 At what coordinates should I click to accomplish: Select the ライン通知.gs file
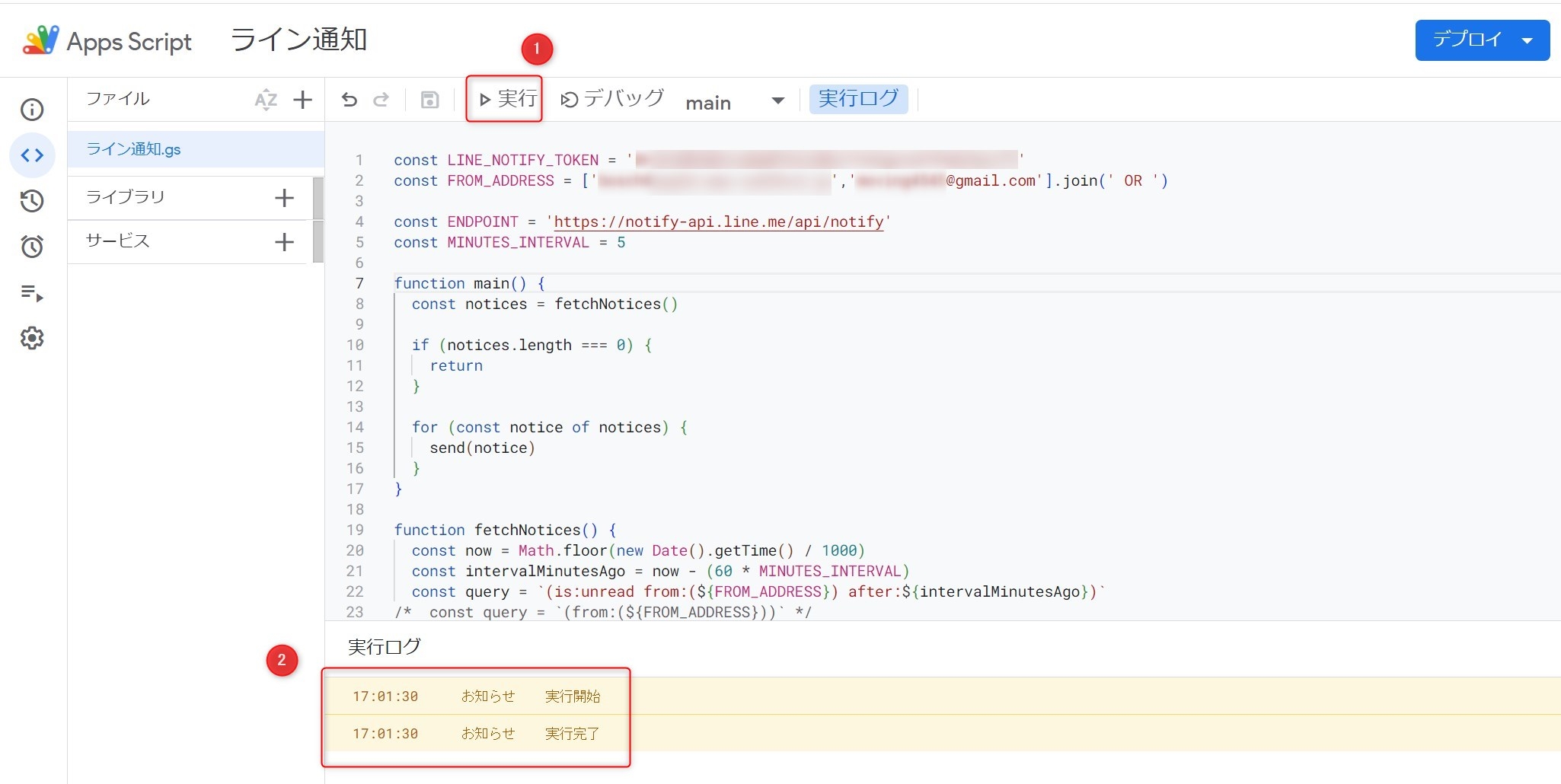(x=134, y=149)
